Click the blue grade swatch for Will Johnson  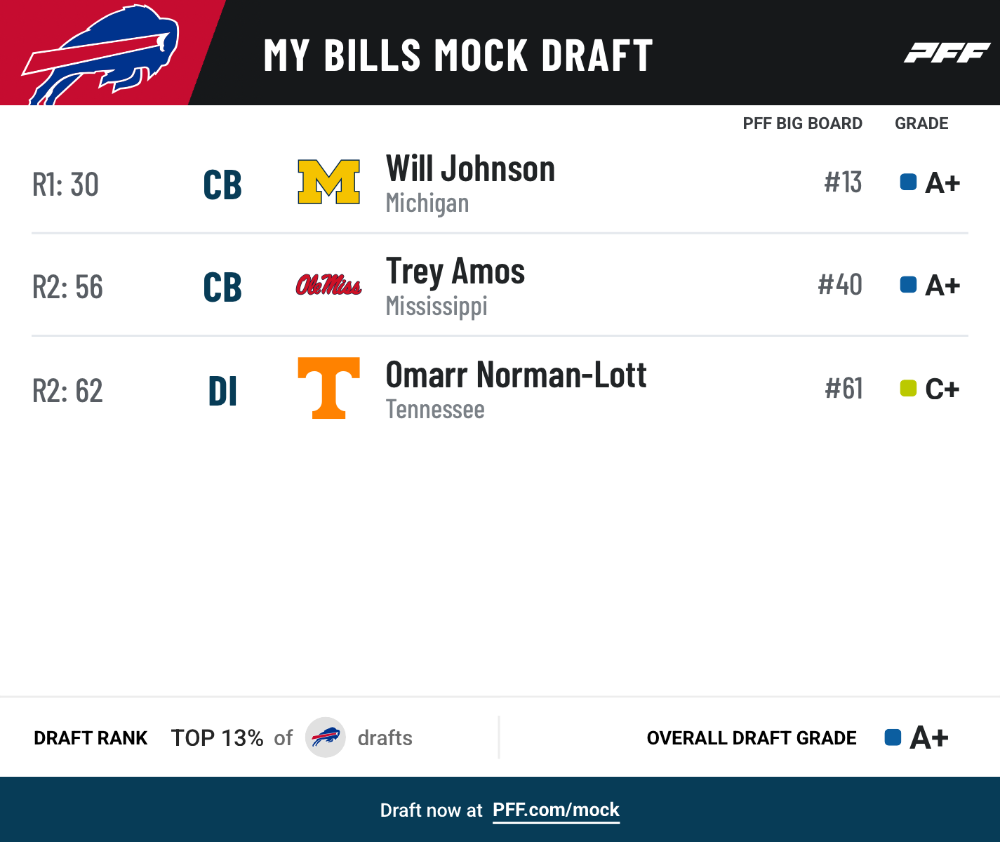(908, 182)
